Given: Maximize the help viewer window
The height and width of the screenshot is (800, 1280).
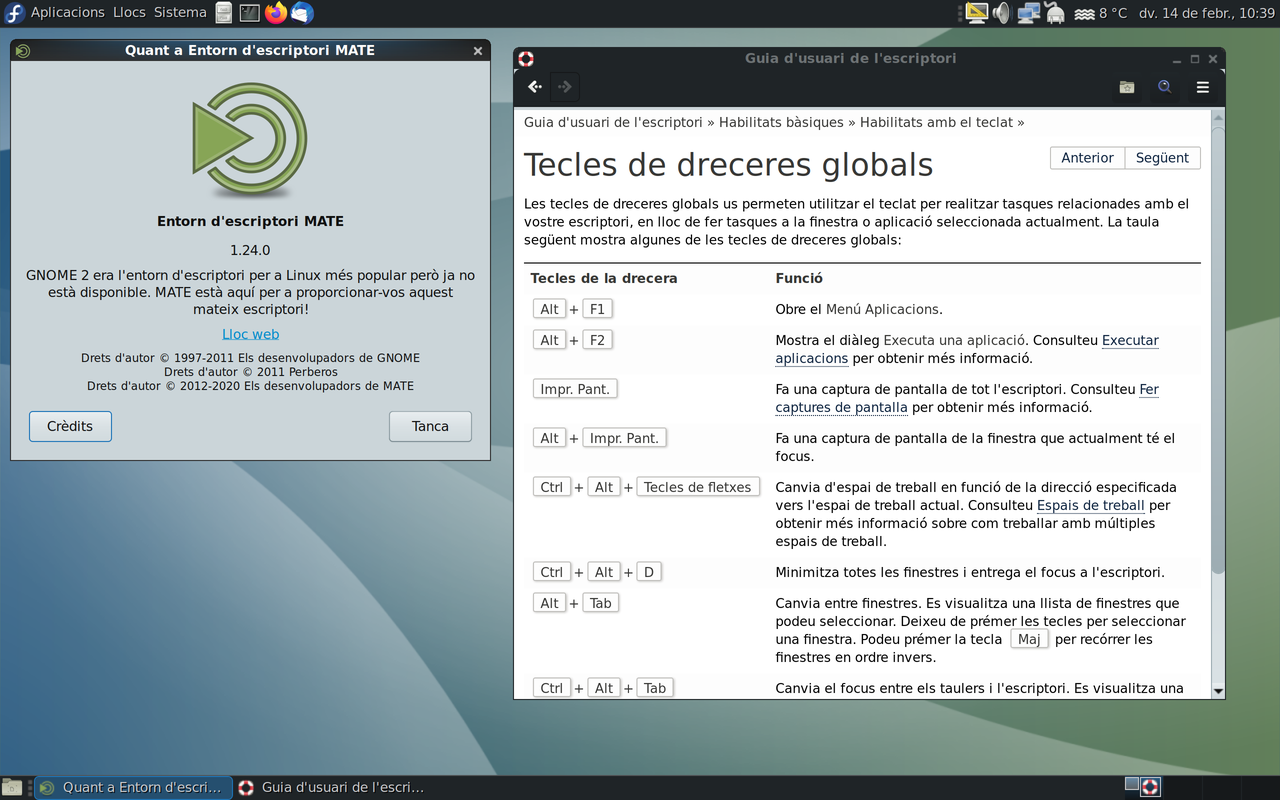Looking at the screenshot, I should coord(1196,59).
